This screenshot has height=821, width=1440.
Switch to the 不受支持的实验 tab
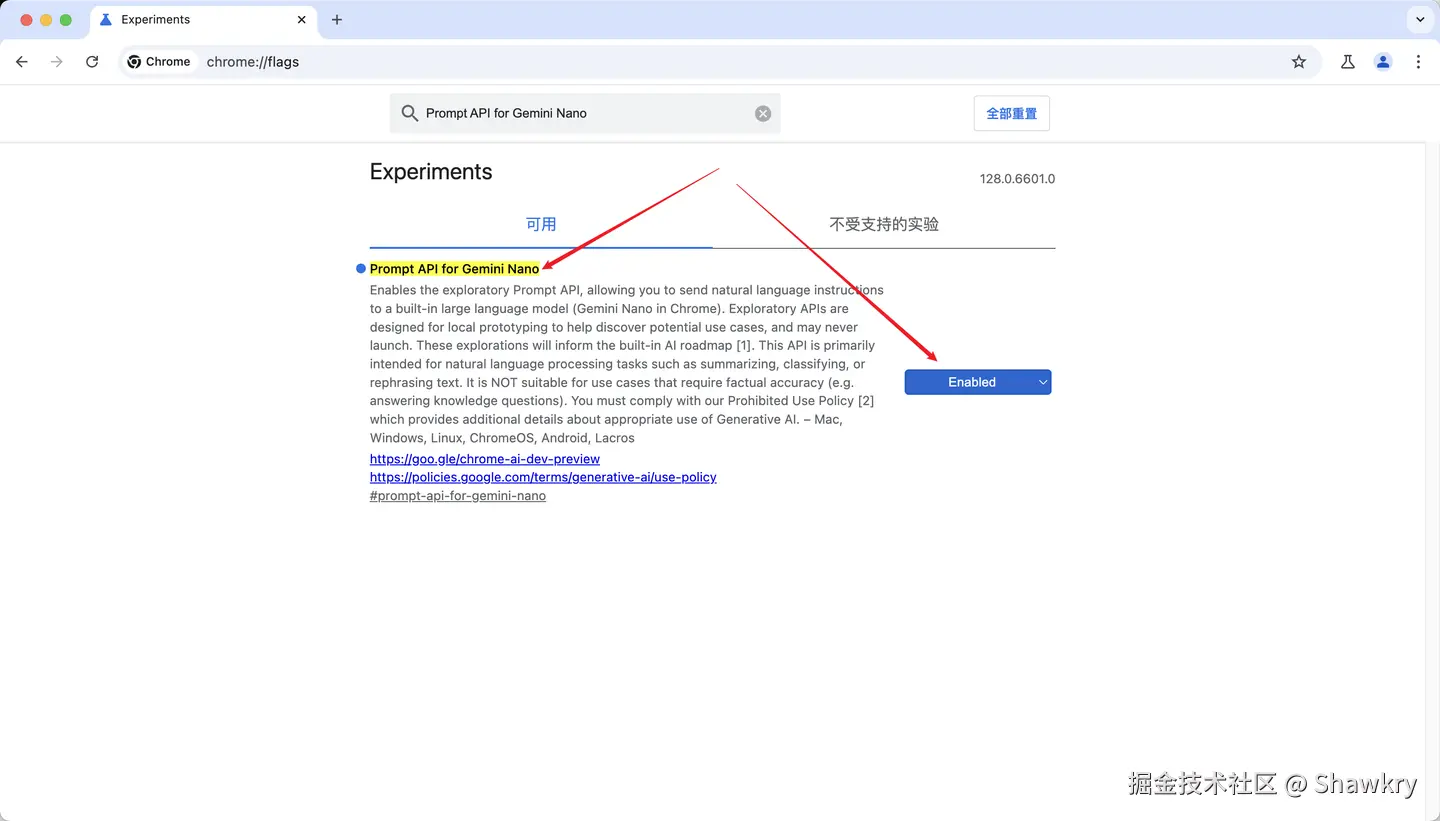[884, 225]
